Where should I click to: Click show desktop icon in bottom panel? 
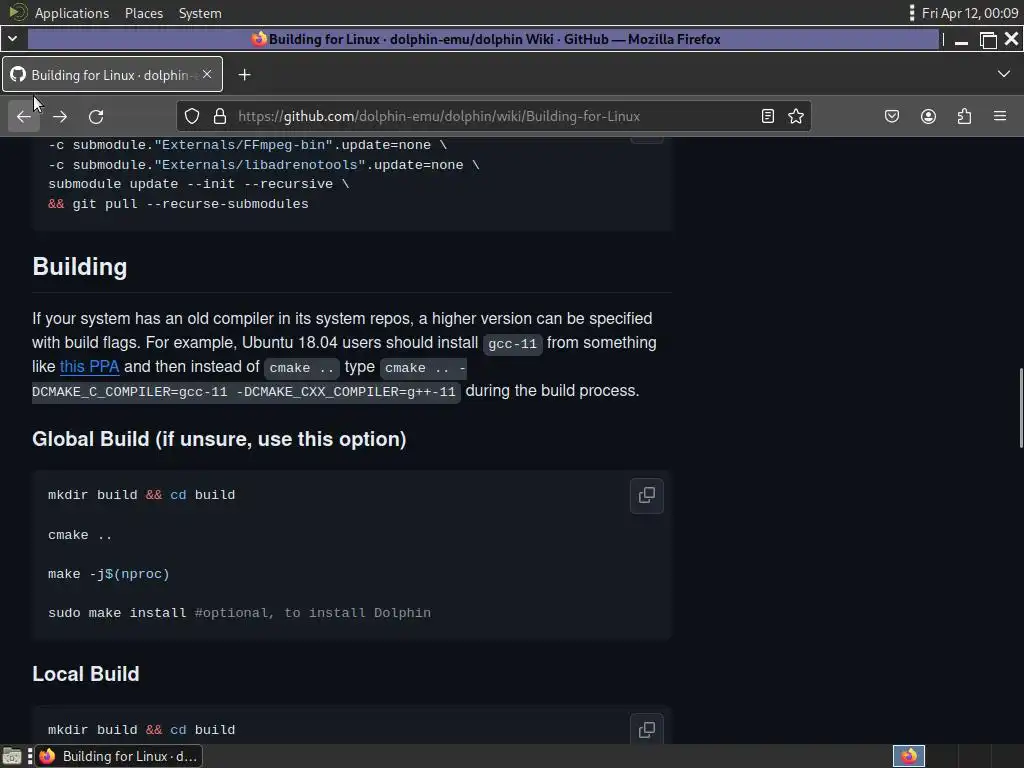point(12,756)
